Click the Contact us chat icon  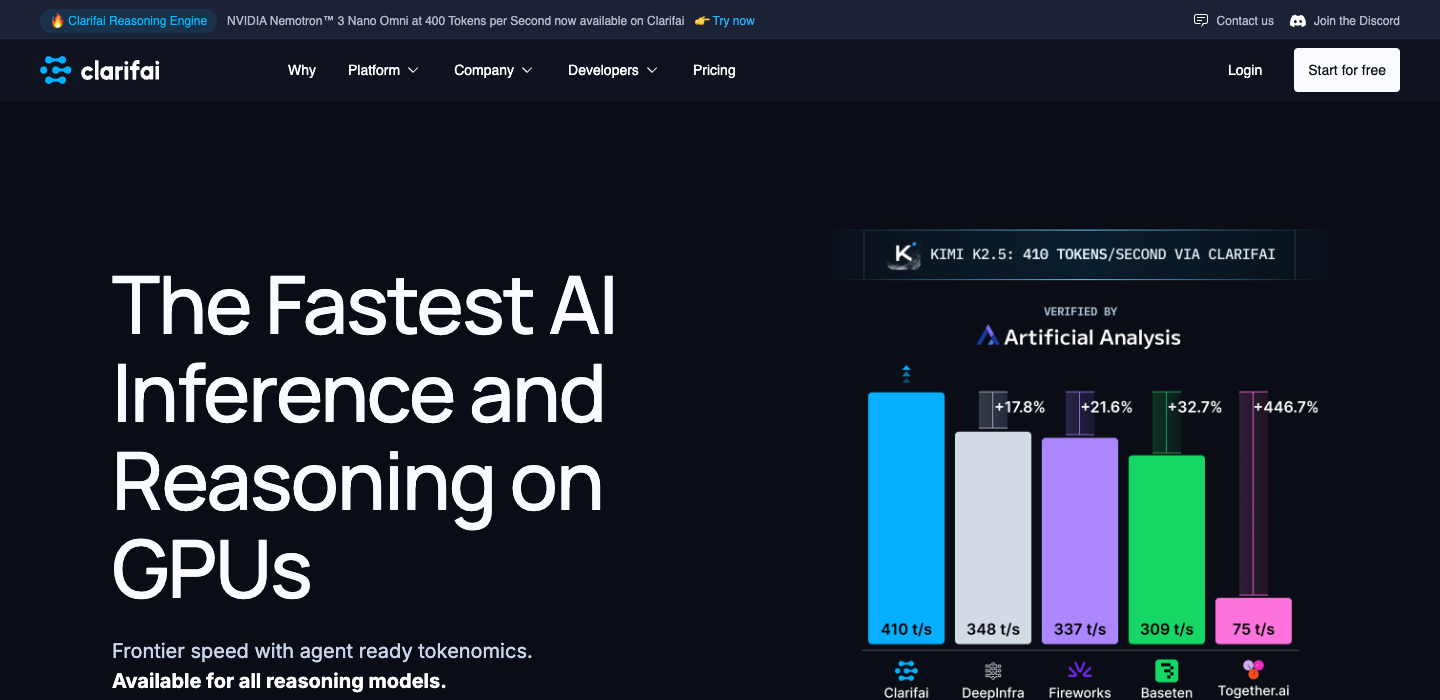click(x=1201, y=20)
